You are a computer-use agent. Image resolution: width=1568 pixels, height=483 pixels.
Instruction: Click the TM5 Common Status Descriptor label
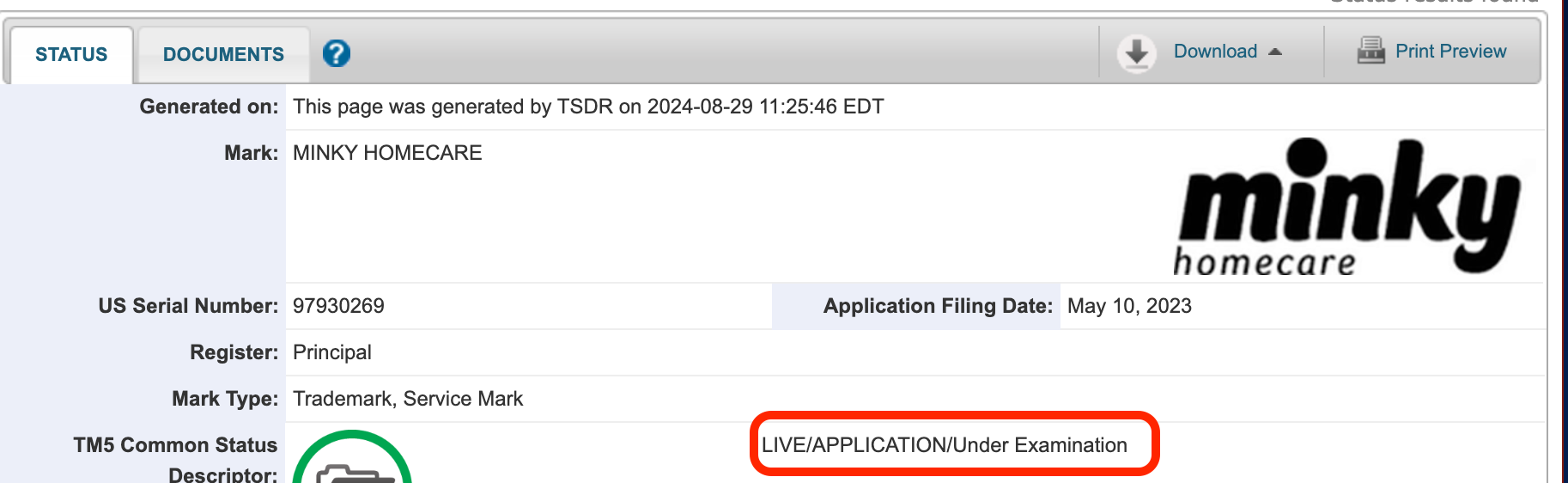[175, 460]
